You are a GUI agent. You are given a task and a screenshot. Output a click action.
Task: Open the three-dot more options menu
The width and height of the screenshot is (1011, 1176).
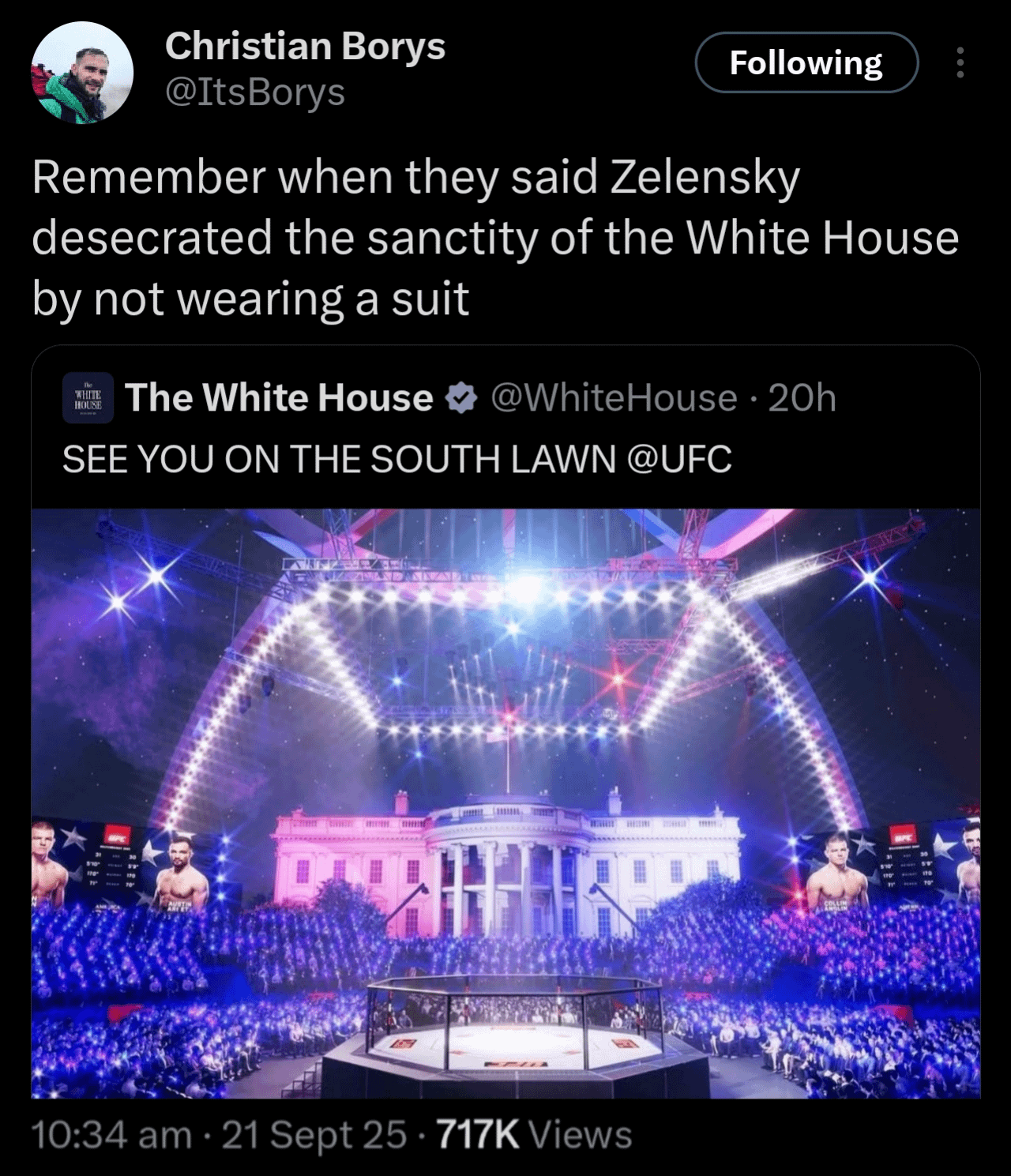click(960, 62)
